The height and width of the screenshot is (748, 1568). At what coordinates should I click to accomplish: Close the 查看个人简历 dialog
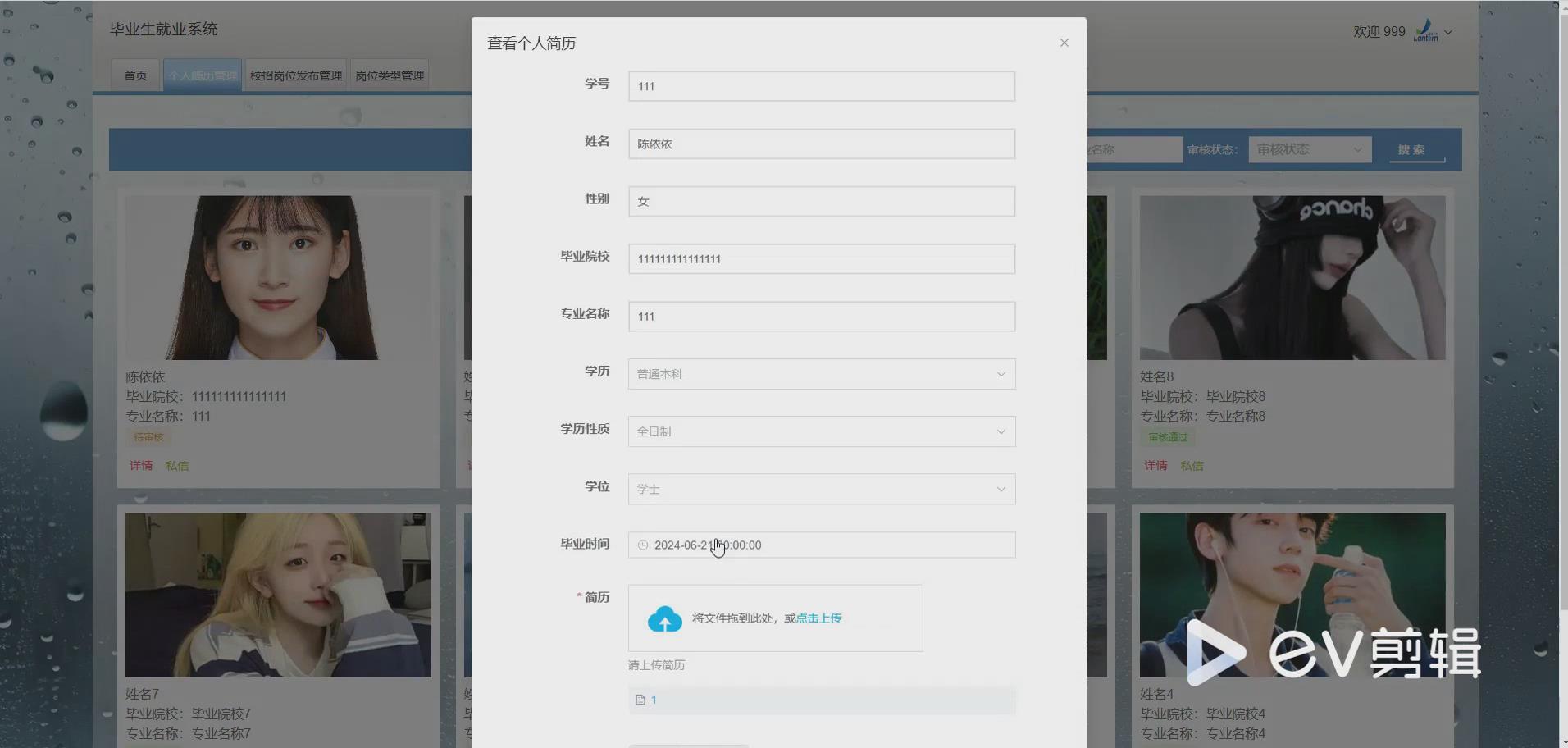point(1063,42)
